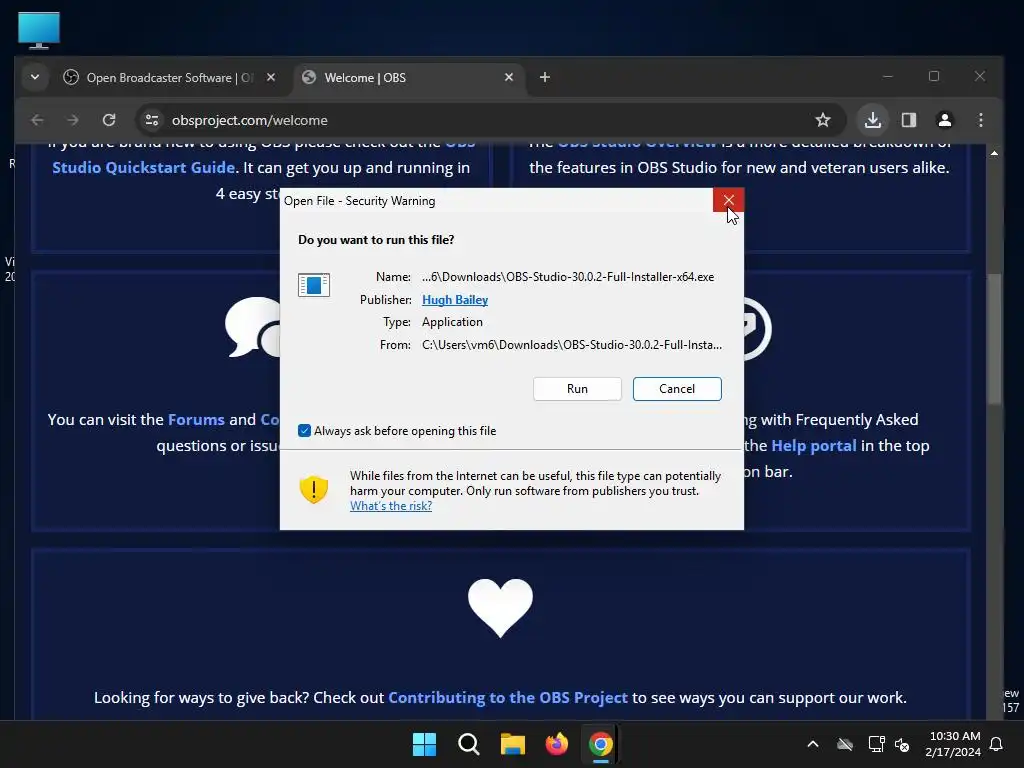View publisher Hugh Bailey certificate

point(455,300)
